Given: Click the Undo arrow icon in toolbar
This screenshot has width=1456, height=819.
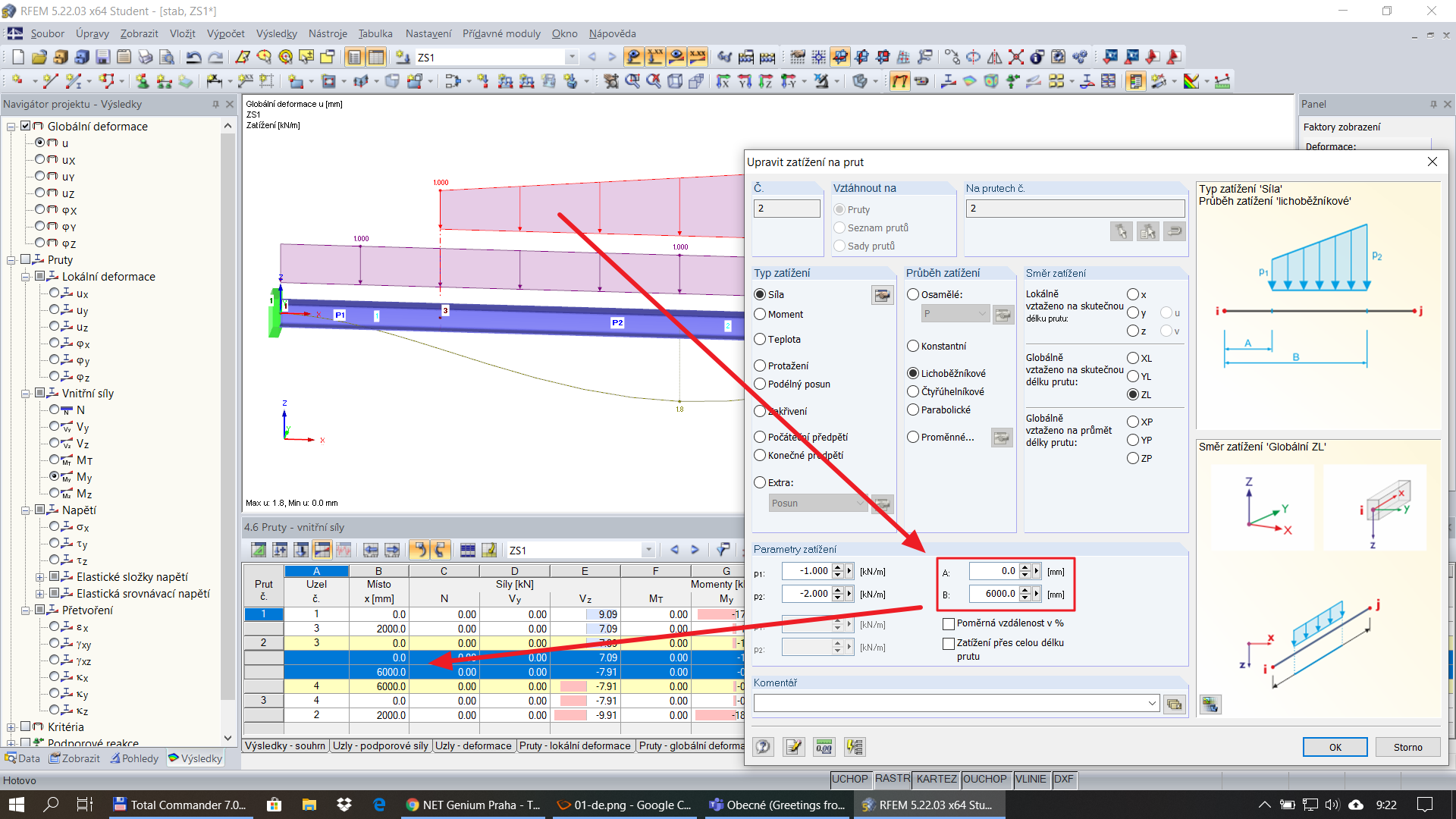Looking at the screenshot, I should coord(193,57).
